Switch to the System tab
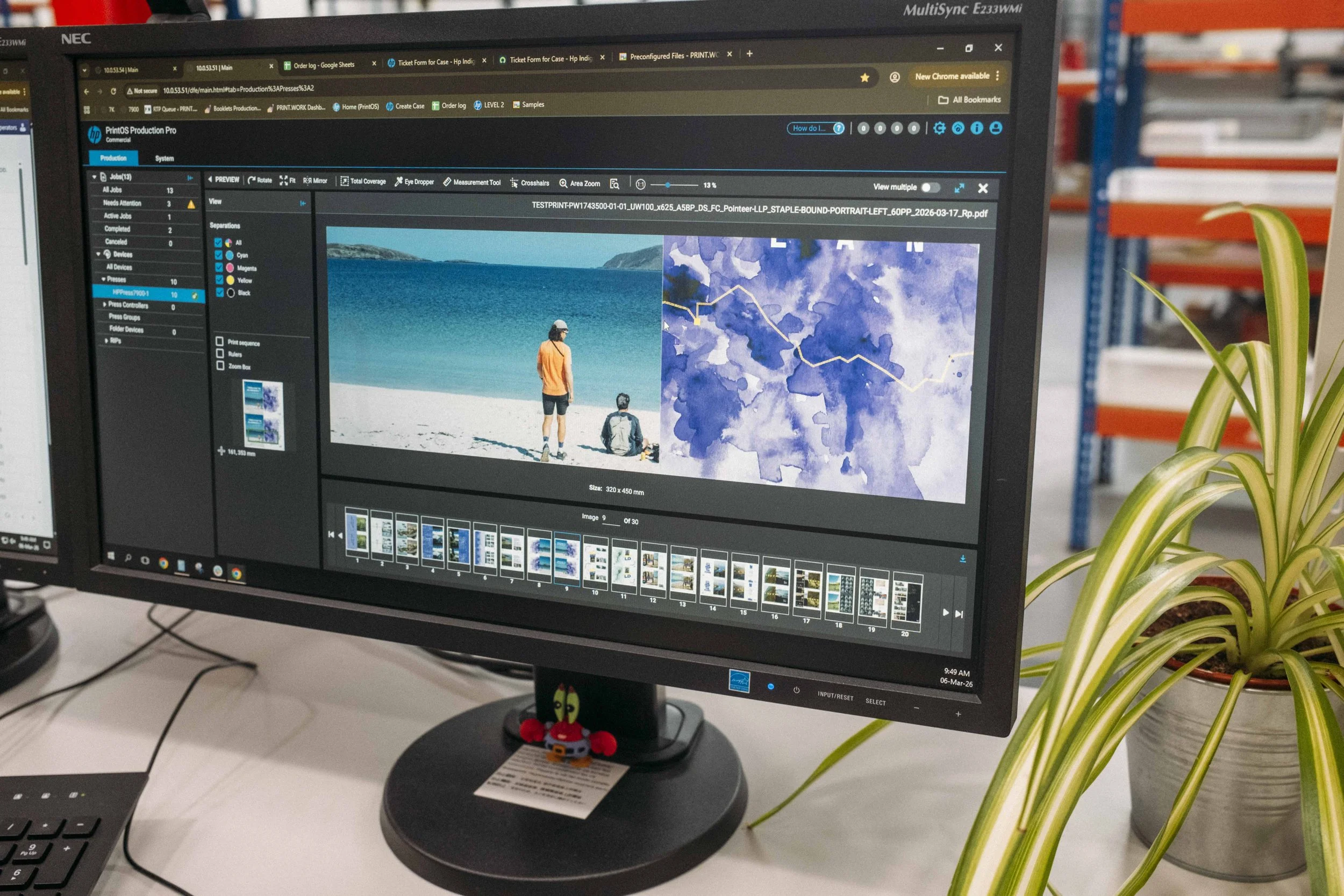 click(164, 158)
